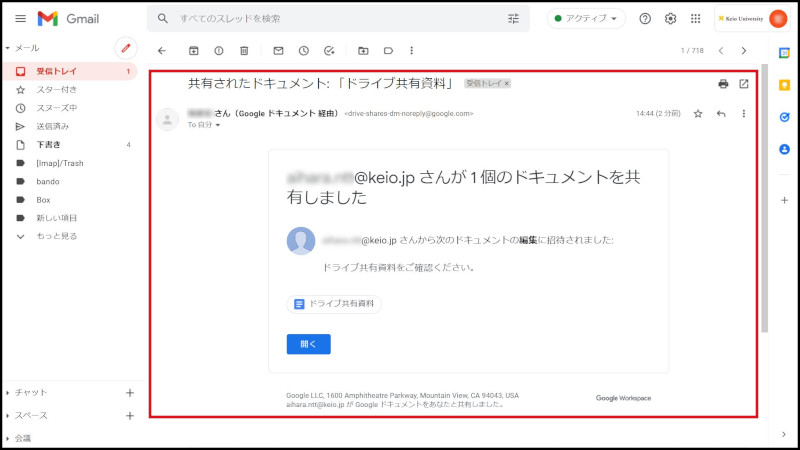
Task: Open the アクティブ status dropdown
Action: tap(586, 18)
